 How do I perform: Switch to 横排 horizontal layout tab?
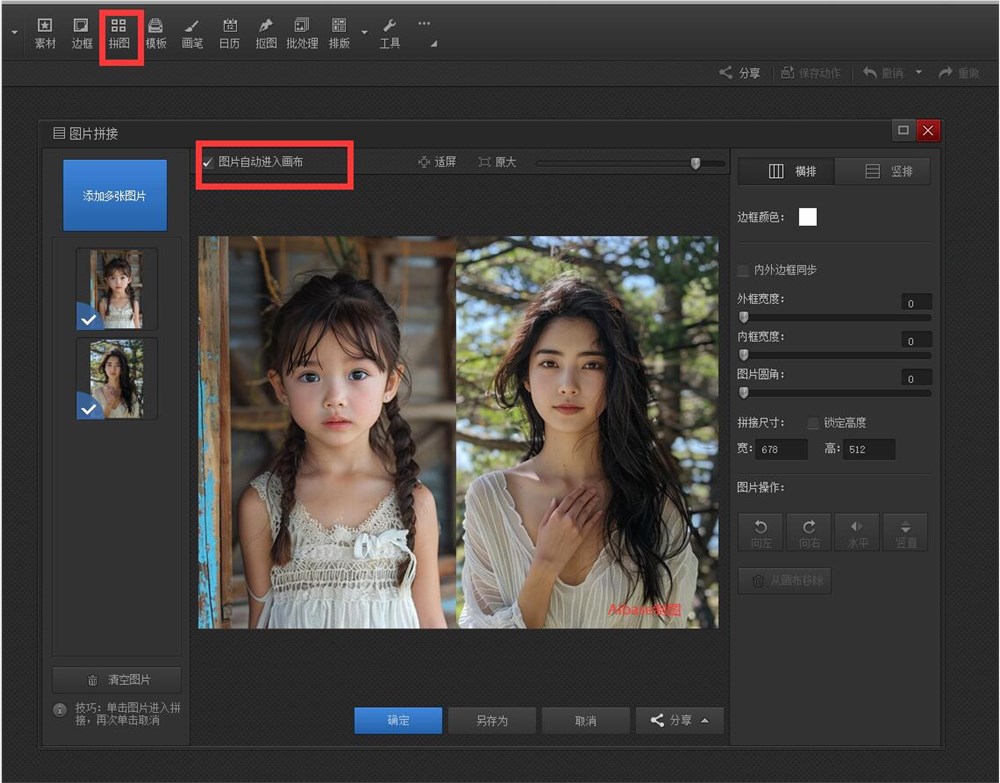786,171
